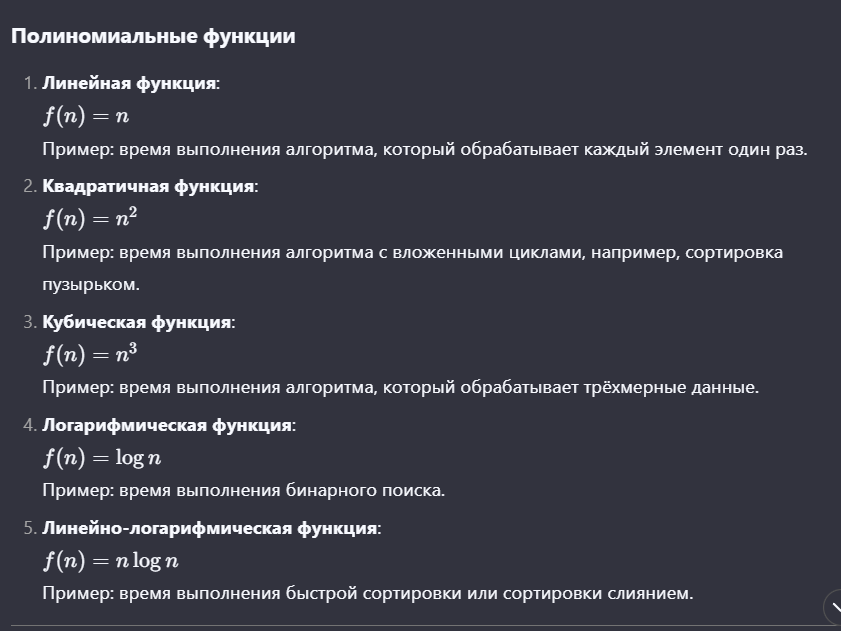
Task: Select the Линейная функция list title
Action: [131, 83]
